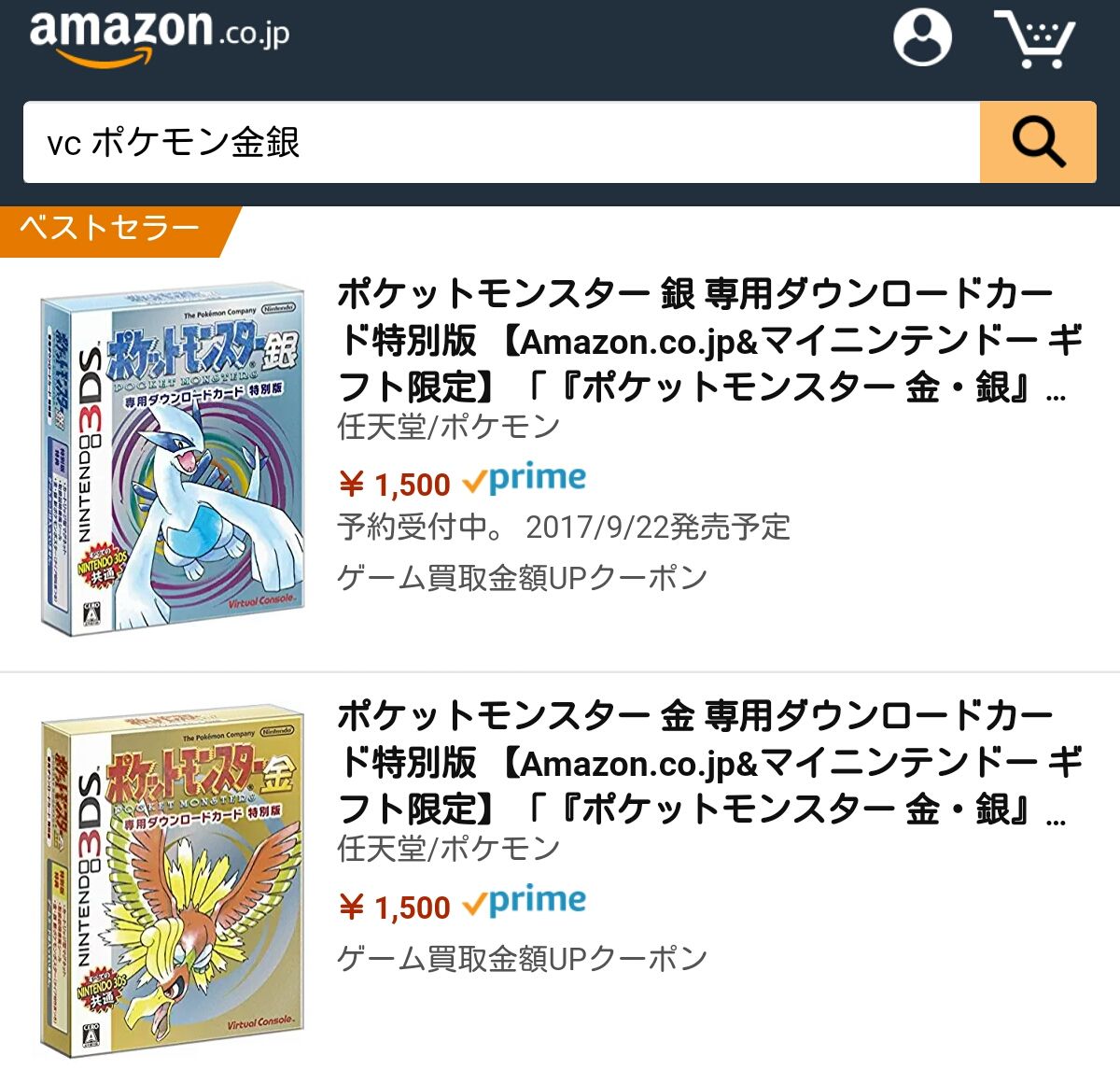Click the ¥1,500 price of Silver version
1120x1084 pixels.
coord(394,484)
